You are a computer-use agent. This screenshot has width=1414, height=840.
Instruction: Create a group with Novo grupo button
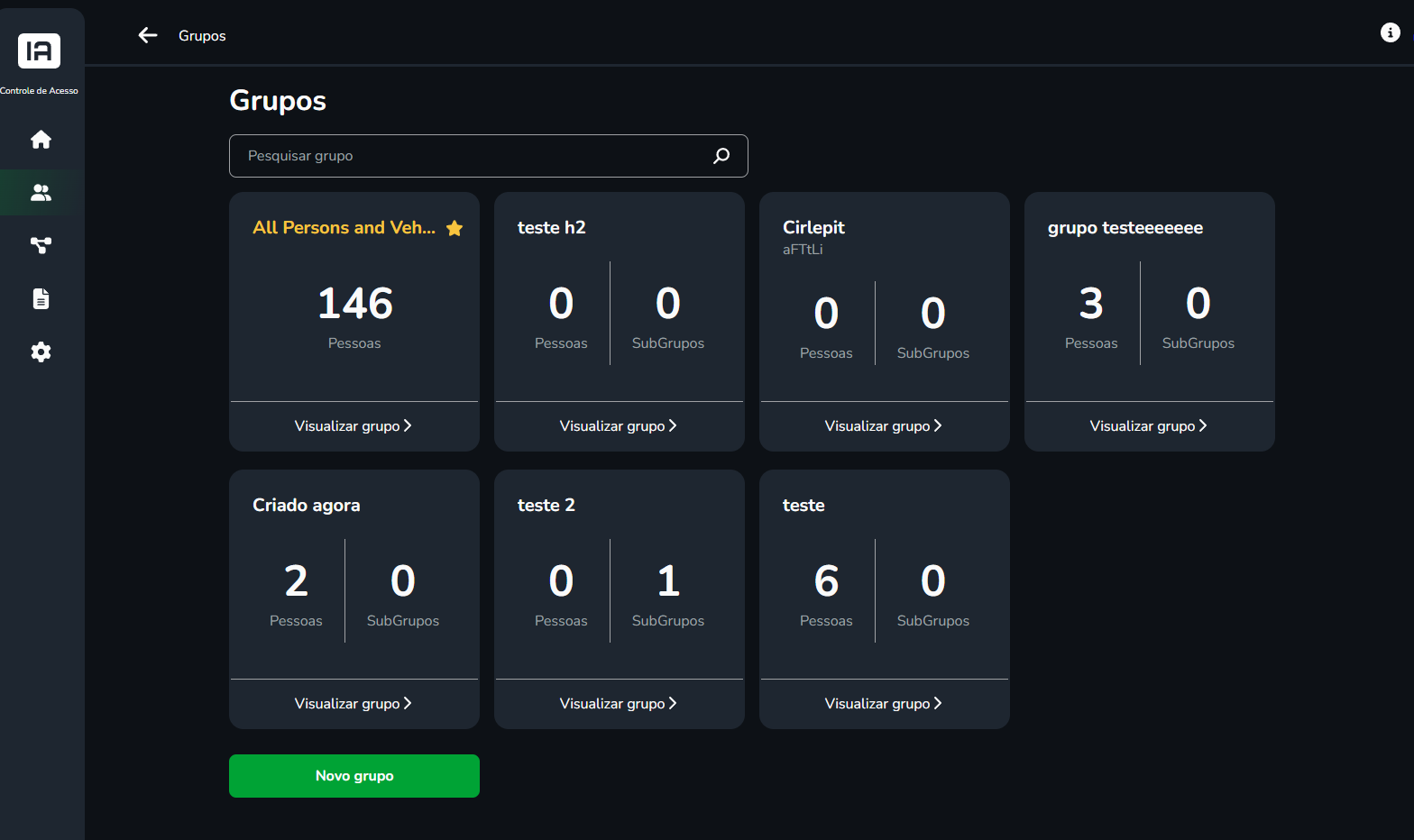click(354, 776)
